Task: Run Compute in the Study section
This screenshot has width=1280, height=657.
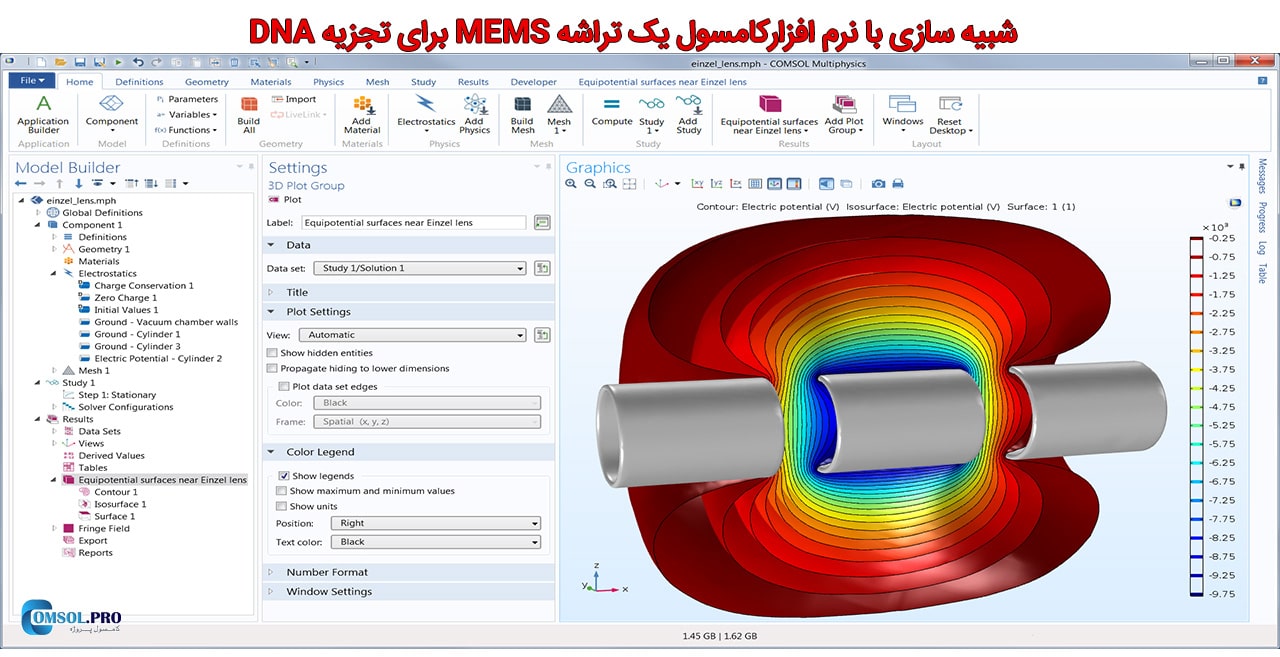Action: pyautogui.click(x=611, y=110)
